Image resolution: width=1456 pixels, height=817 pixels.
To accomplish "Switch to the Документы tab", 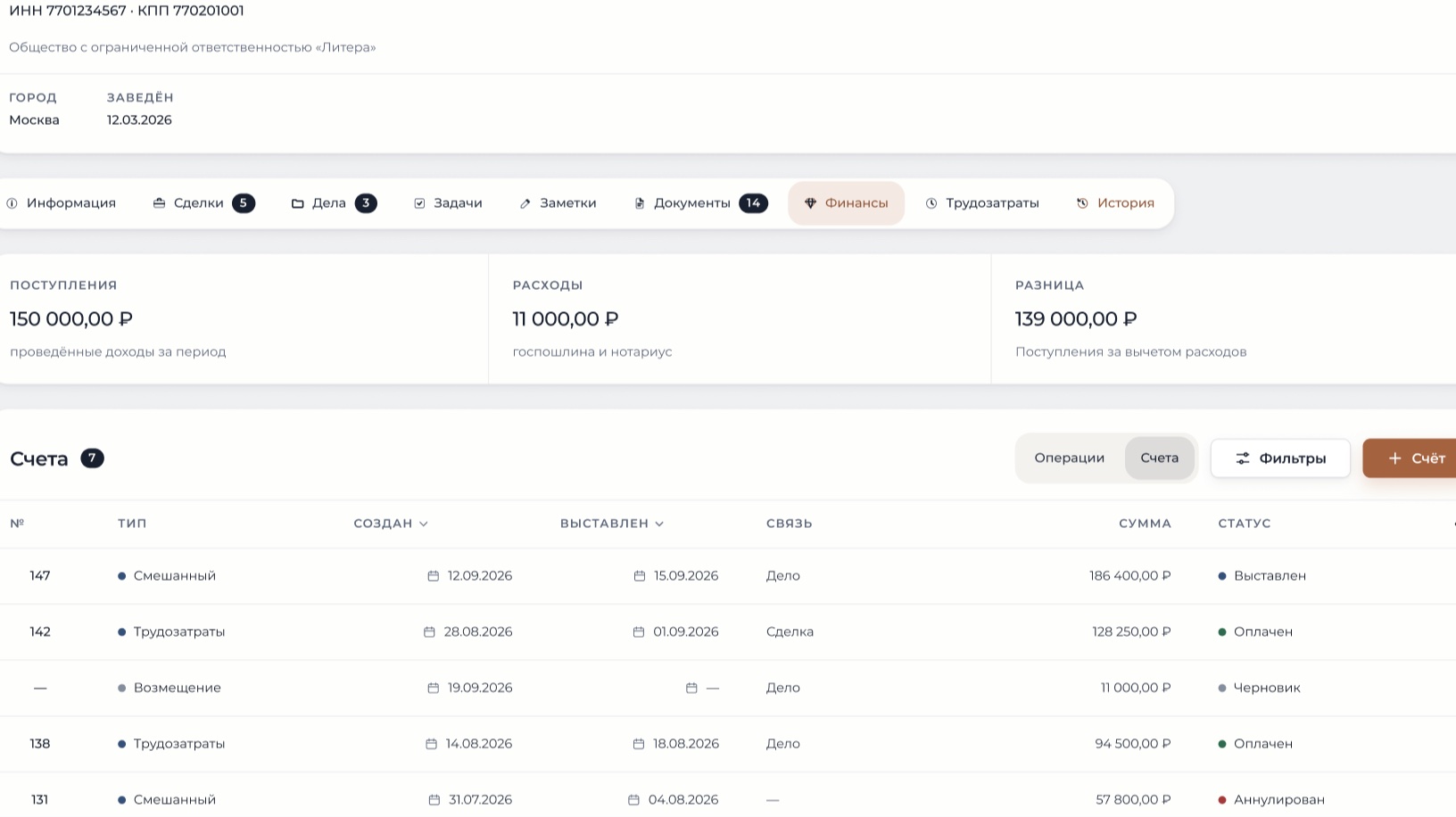I will [700, 203].
